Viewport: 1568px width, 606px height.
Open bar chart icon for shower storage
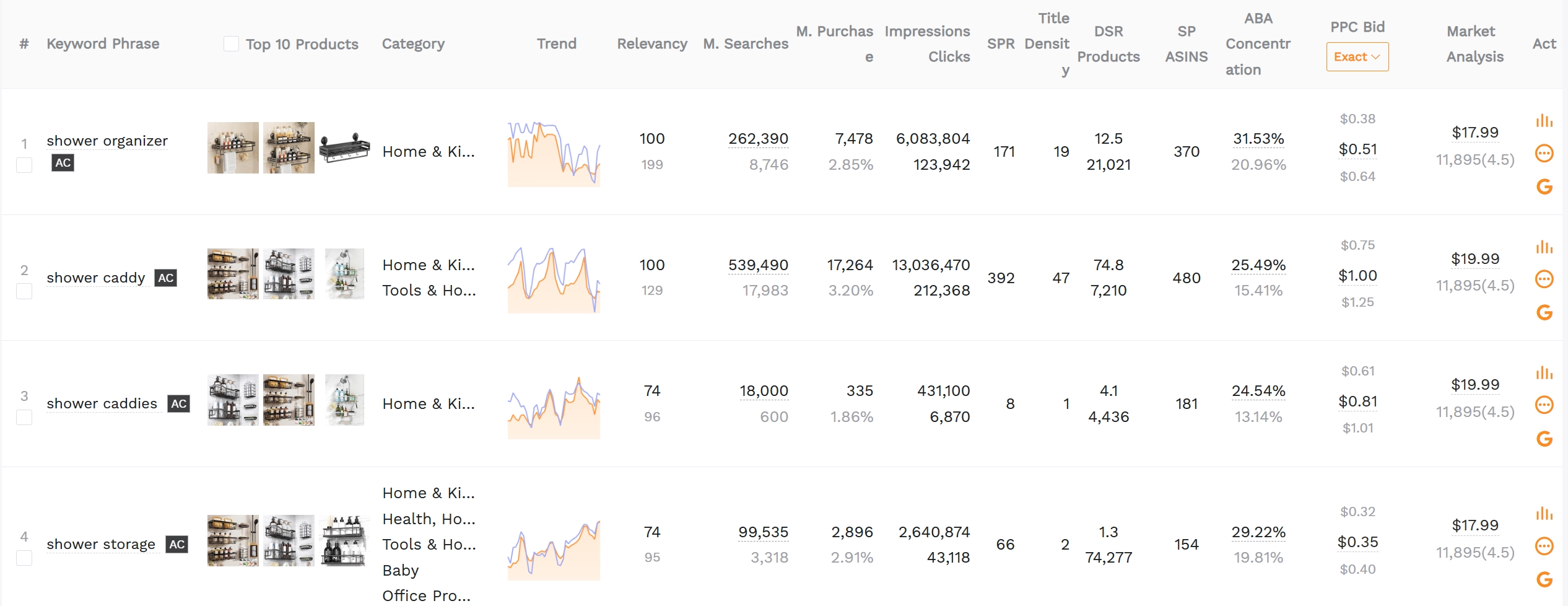click(1544, 513)
